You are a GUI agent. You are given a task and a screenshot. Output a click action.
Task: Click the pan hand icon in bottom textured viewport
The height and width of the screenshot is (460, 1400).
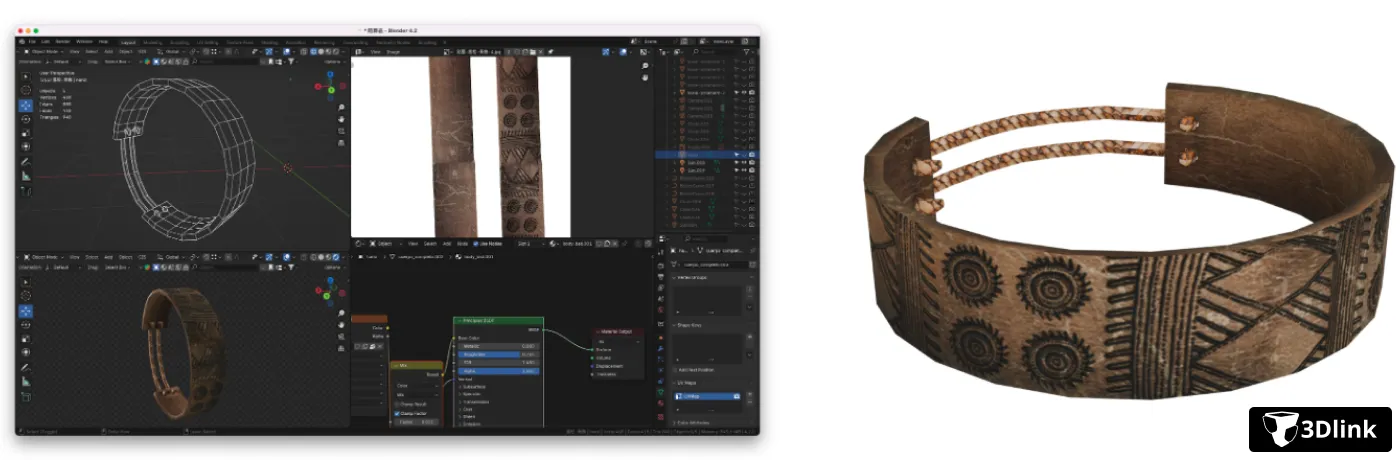click(341, 325)
